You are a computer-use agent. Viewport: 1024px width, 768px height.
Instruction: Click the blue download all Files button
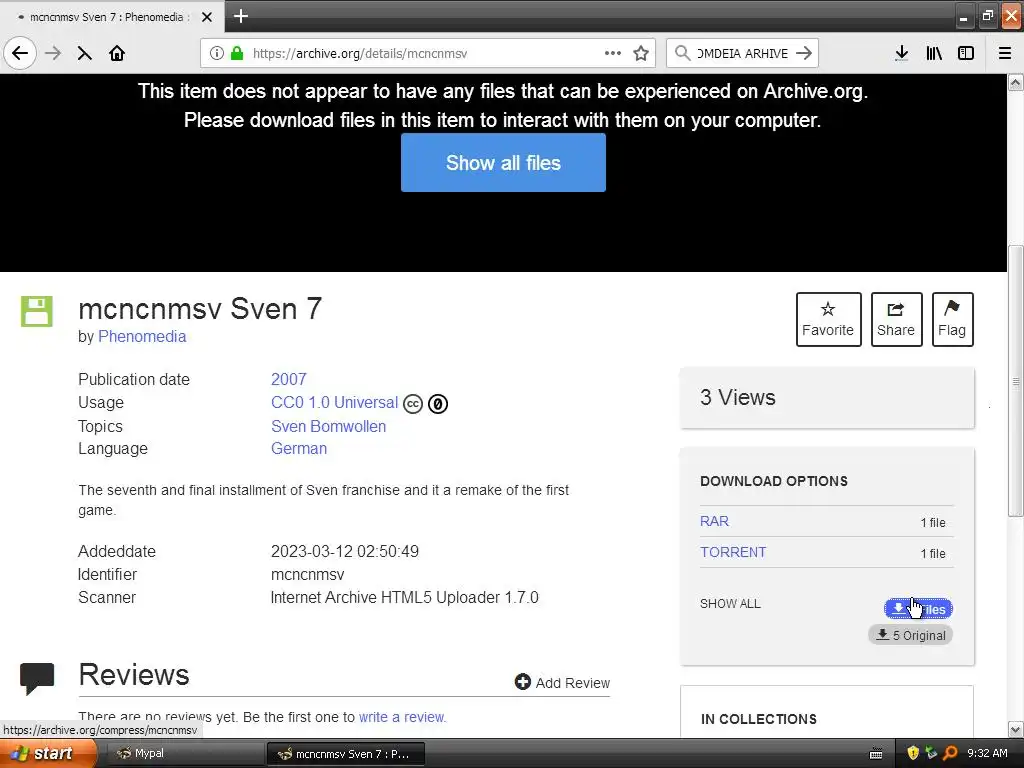tap(918, 609)
